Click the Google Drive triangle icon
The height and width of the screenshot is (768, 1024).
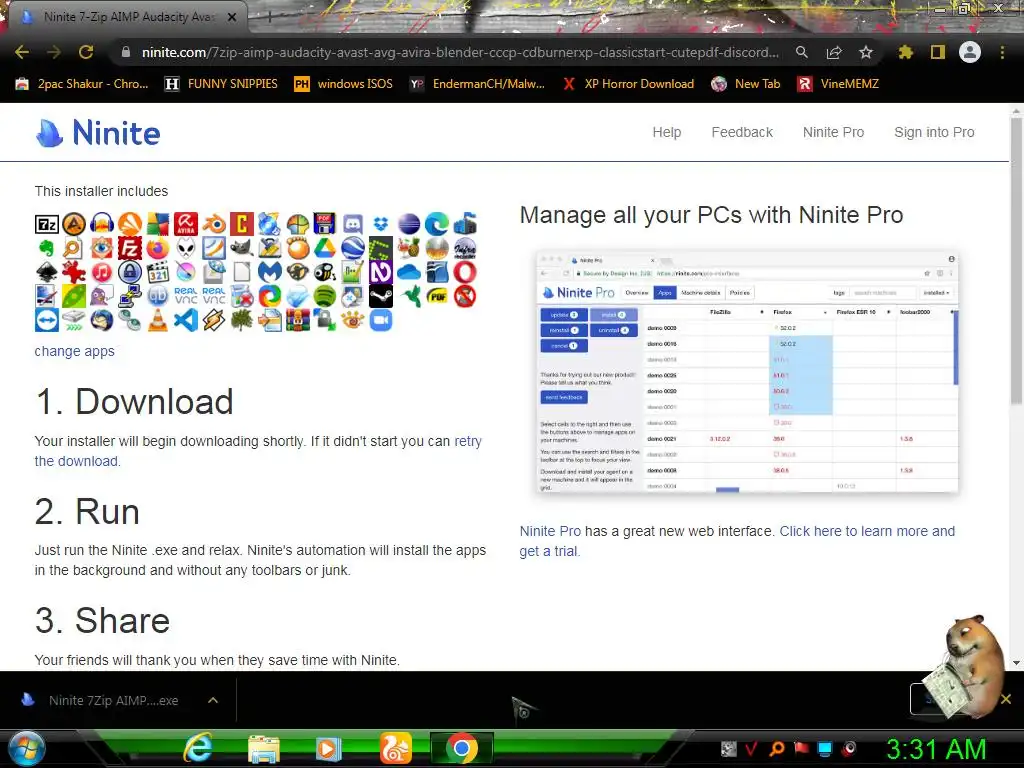[325, 249]
